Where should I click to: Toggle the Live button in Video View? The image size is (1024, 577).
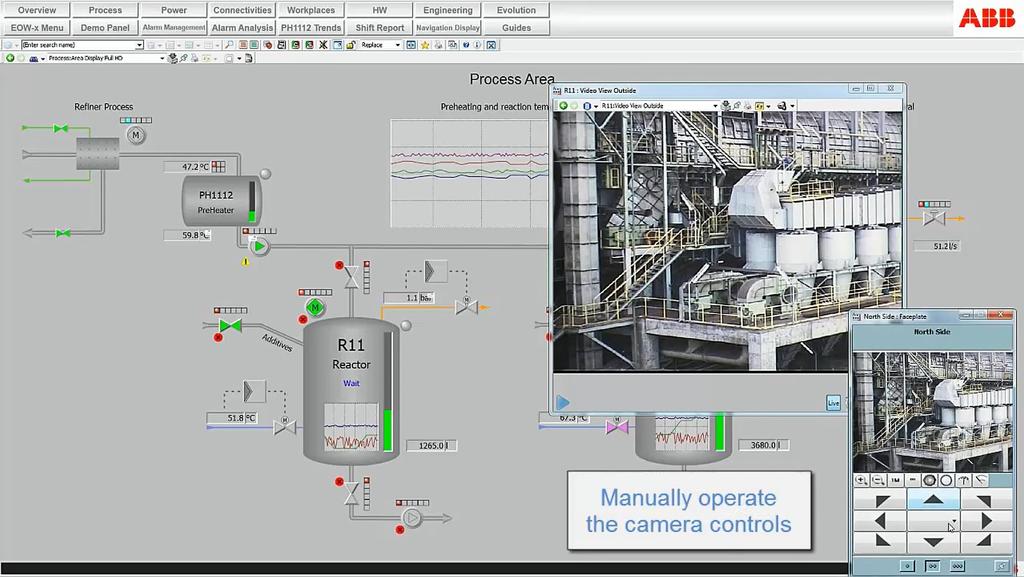(833, 403)
